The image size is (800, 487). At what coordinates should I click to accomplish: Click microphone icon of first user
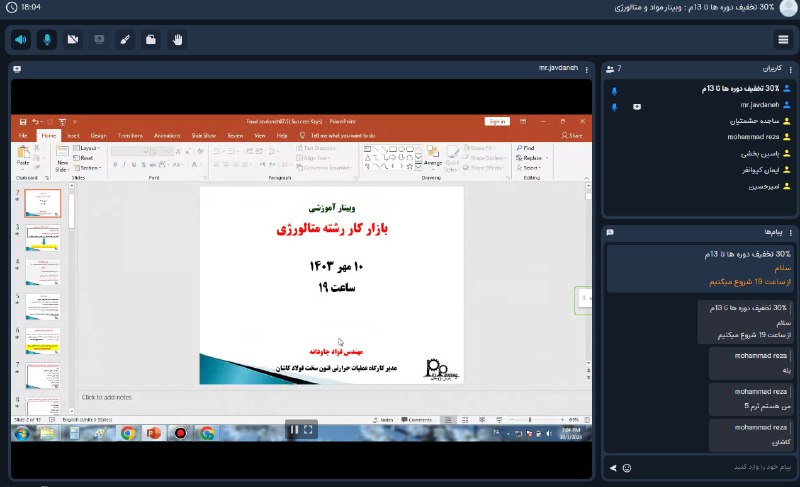click(x=614, y=91)
